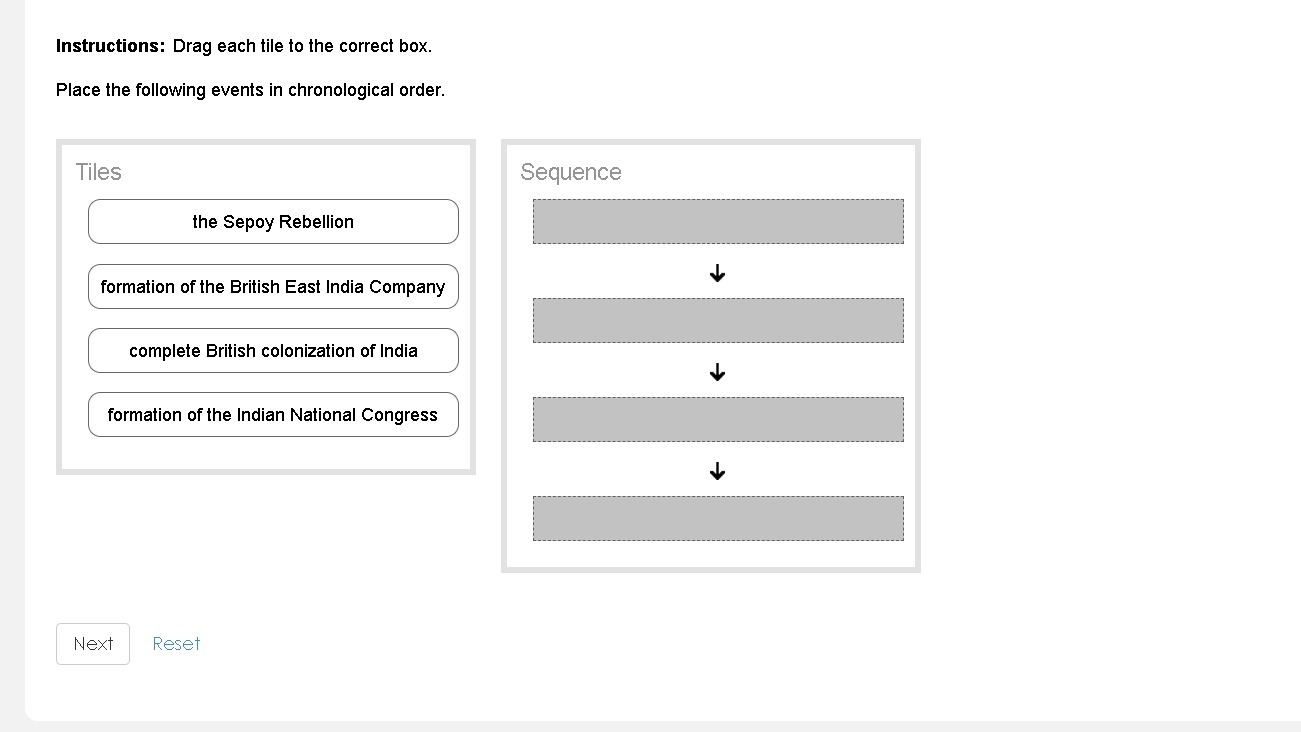Click the Sepoy Rebellion tile

coord(273,222)
